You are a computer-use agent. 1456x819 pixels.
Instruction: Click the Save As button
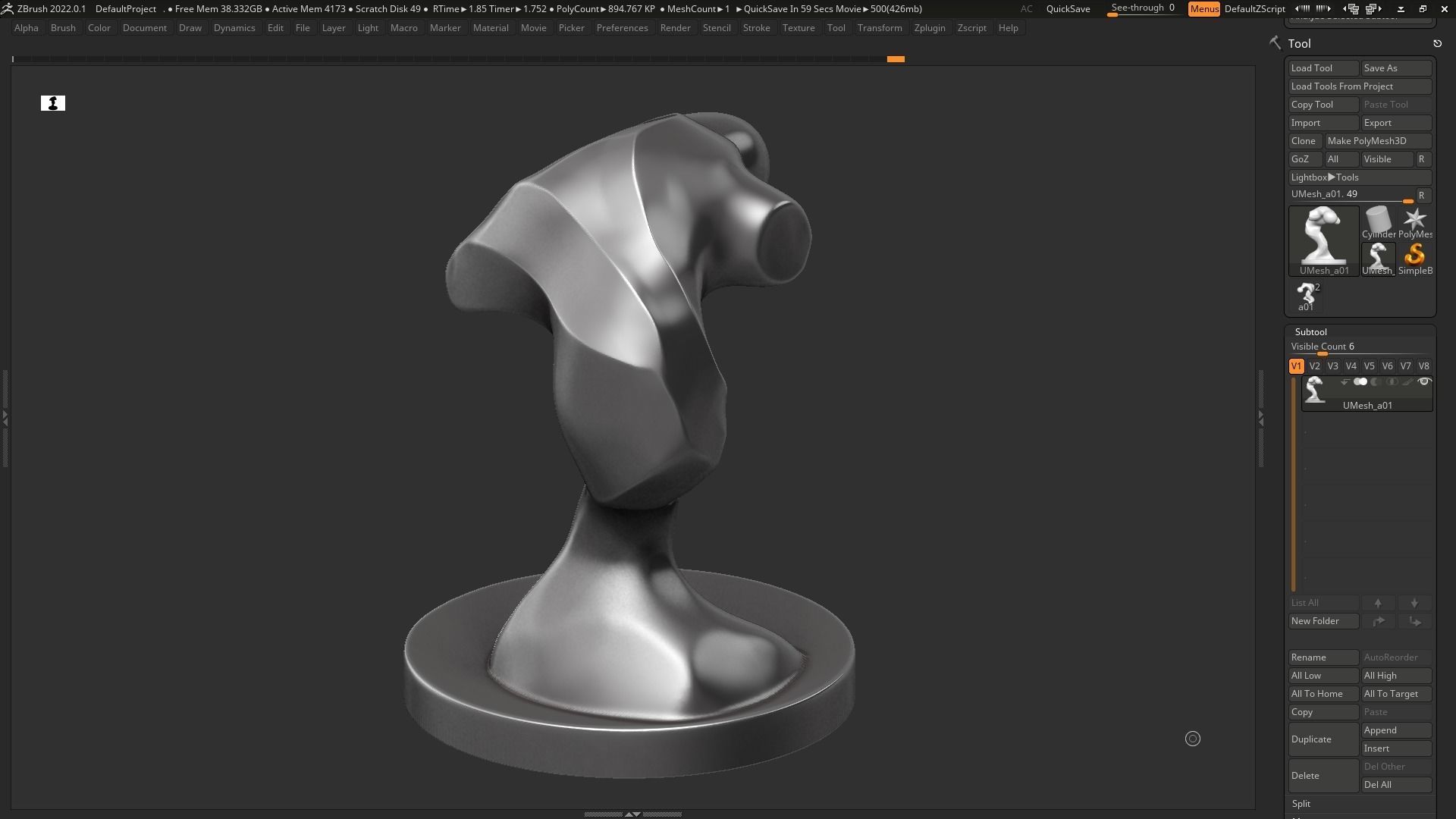(1397, 68)
